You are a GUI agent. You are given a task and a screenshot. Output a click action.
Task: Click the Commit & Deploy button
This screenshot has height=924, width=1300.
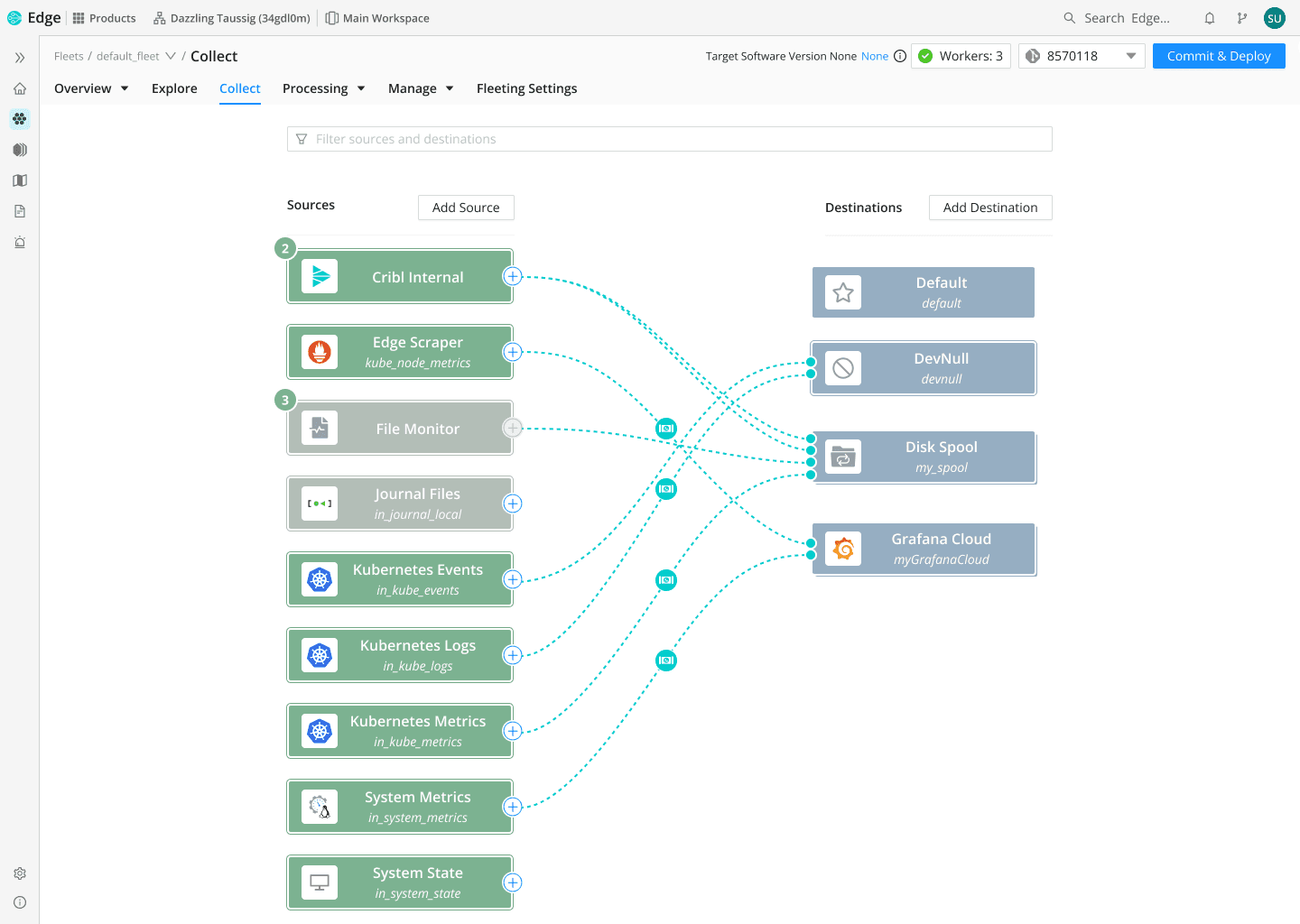pos(1219,56)
